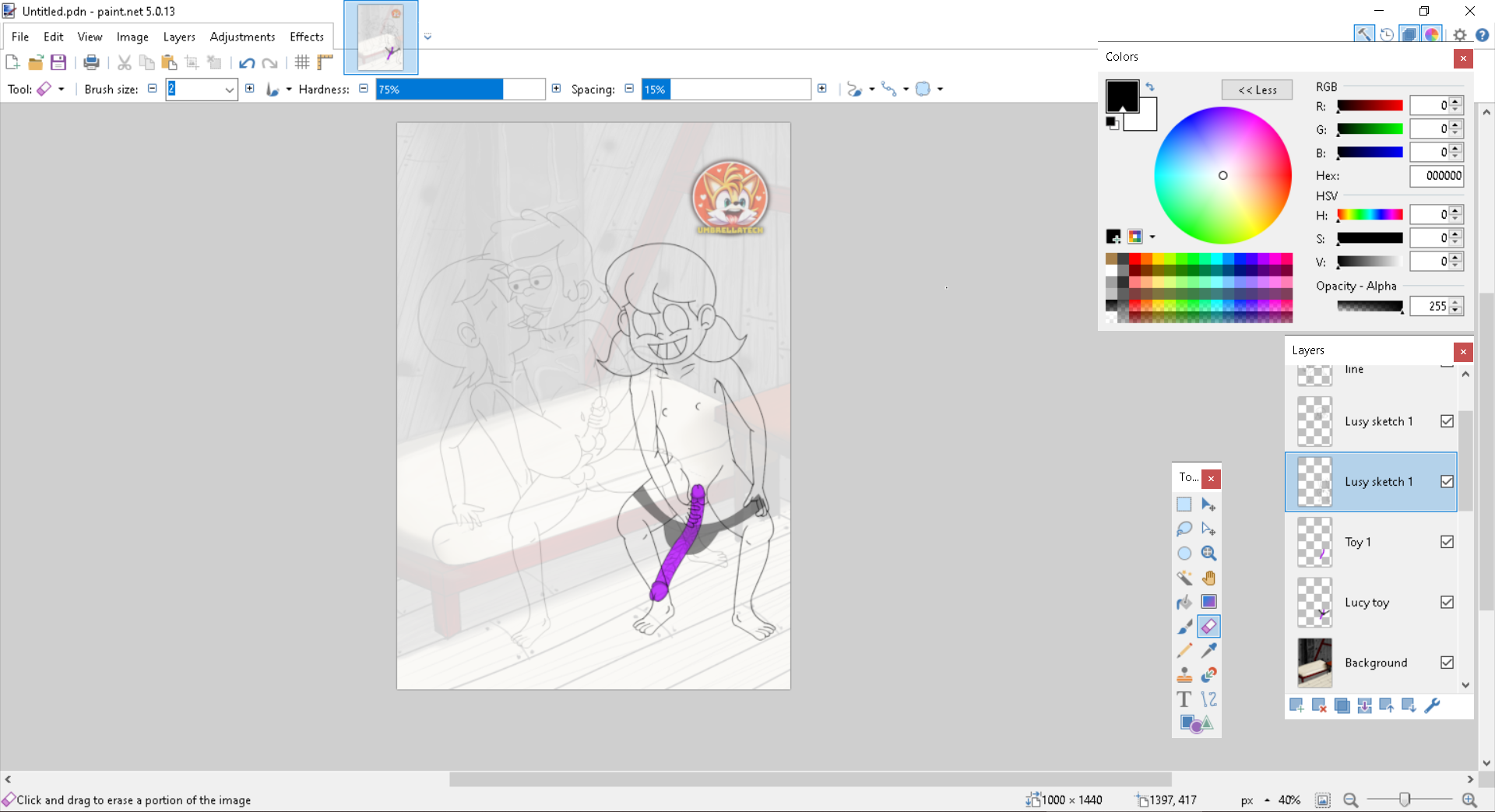Activate the Rectangle Select tool

[x=1184, y=504]
